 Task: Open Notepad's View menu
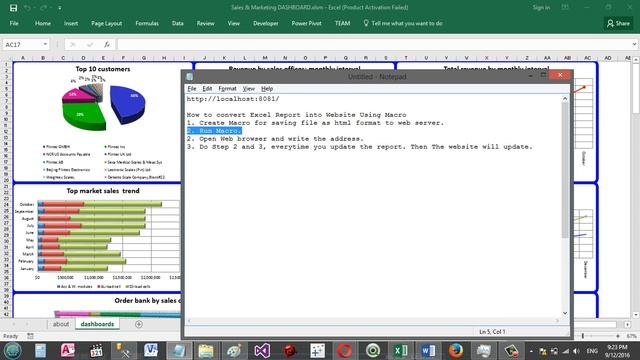(x=249, y=89)
